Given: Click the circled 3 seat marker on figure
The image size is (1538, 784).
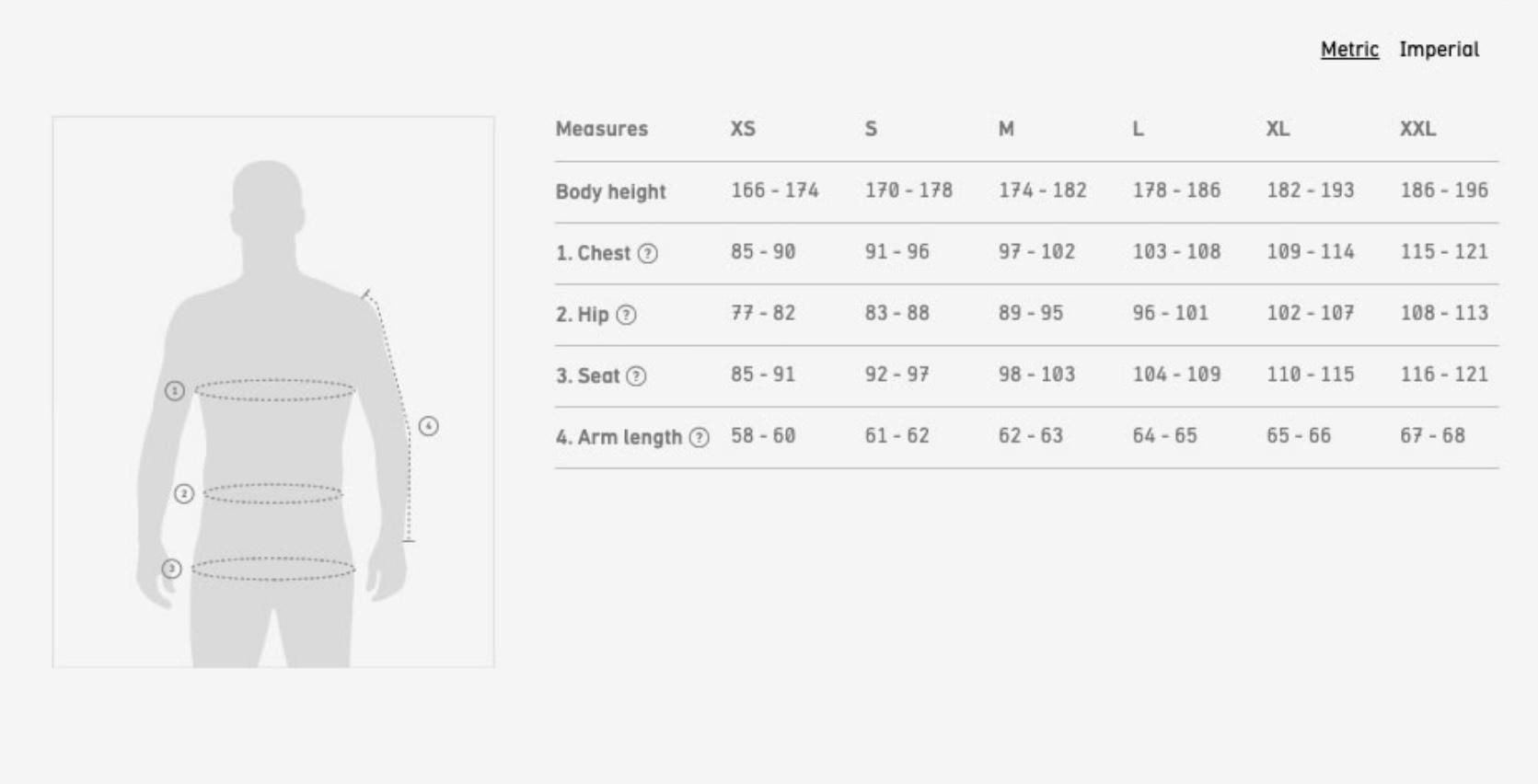Looking at the screenshot, I should tap(171, 569).
